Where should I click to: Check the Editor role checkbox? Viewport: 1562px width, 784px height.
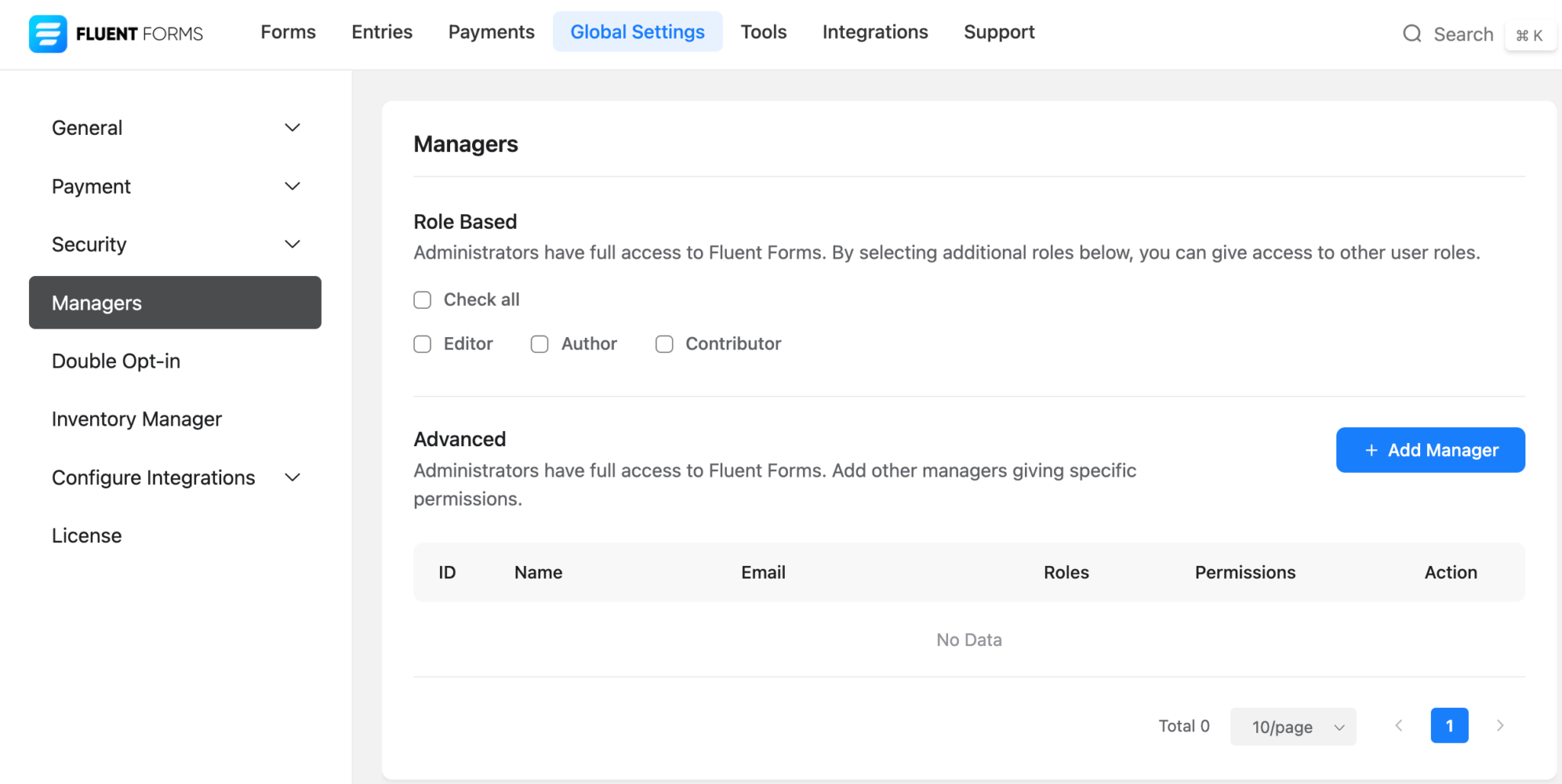(423, 344)
